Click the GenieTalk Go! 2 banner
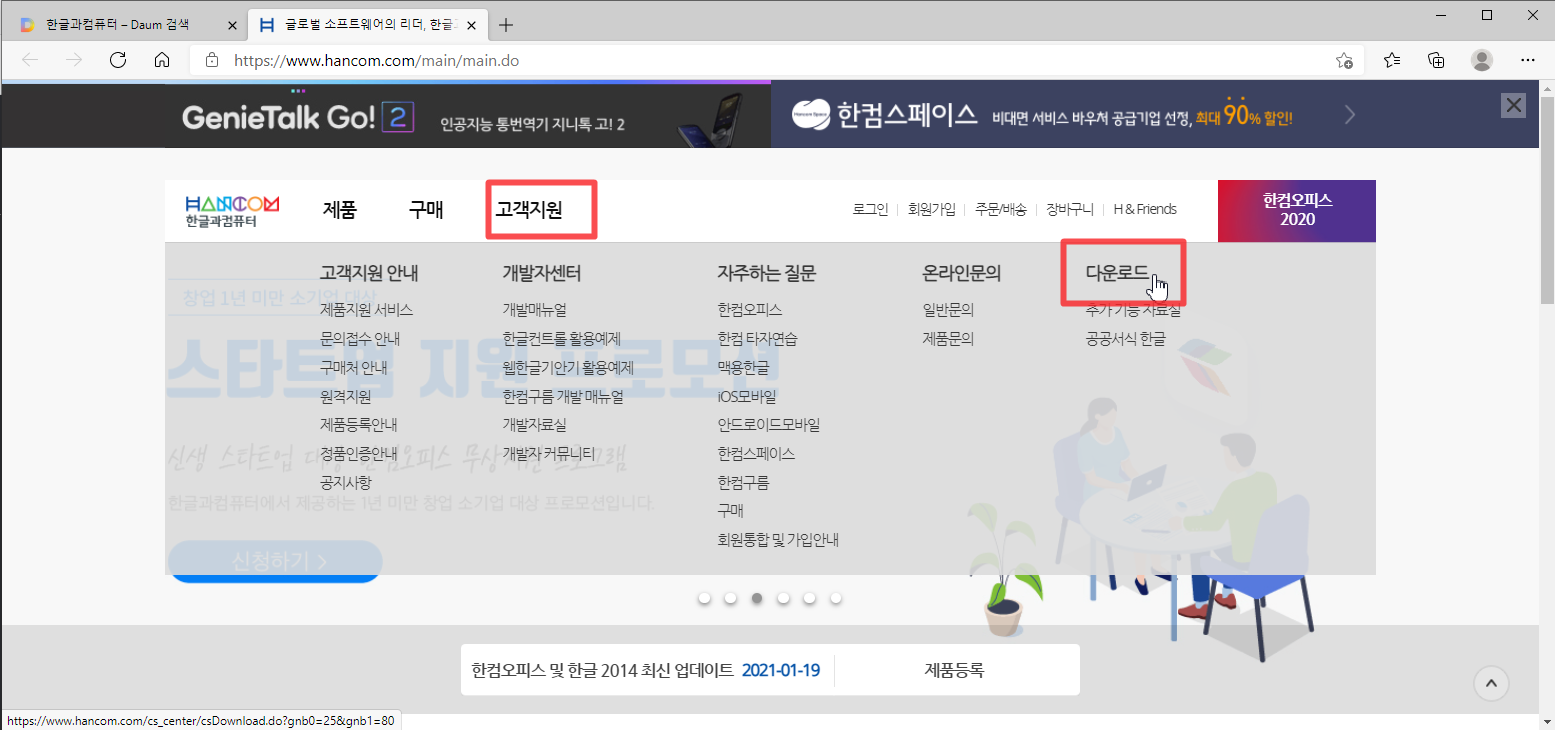 click(468, 115)
